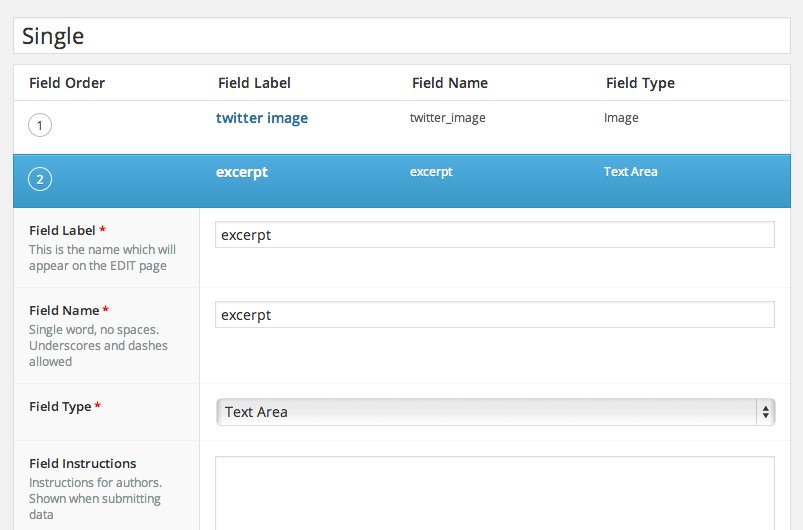Image resolution: width=803 pixels, height=530 pixels.
Task: Click into the Field Label text box
Action: click(x=495, y=235)
